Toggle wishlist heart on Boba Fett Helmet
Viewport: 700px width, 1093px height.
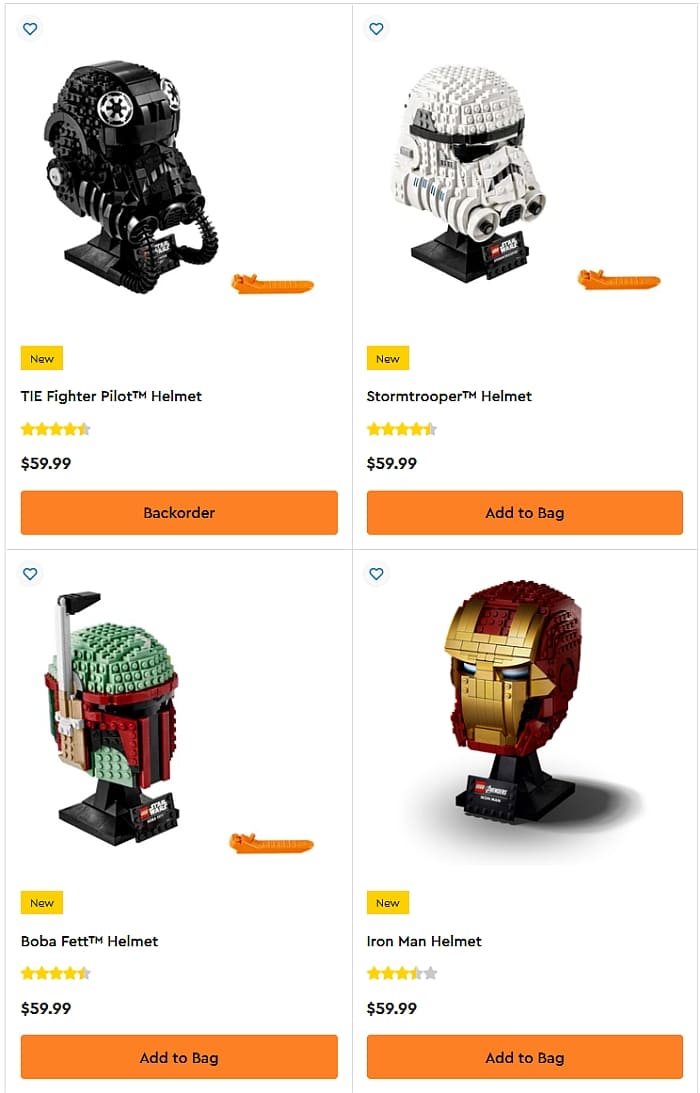coord(30,574)
